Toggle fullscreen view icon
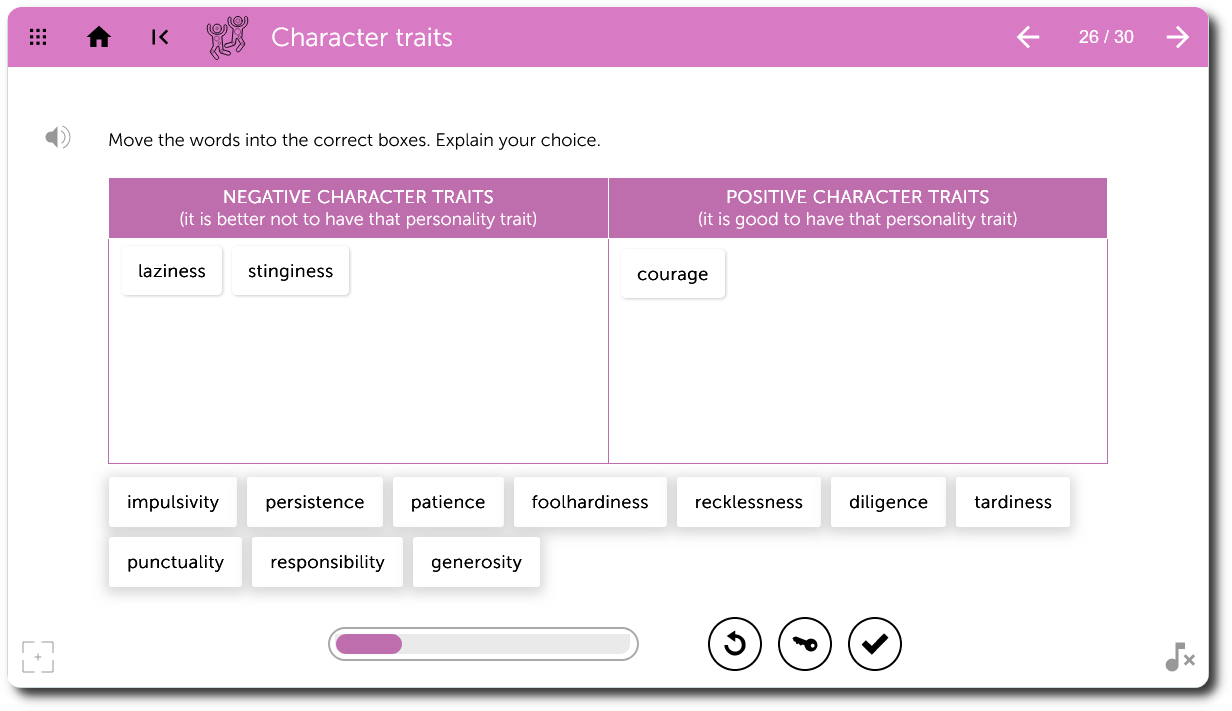The height and width of the screenshot is (711, 1232). point(38,657)
